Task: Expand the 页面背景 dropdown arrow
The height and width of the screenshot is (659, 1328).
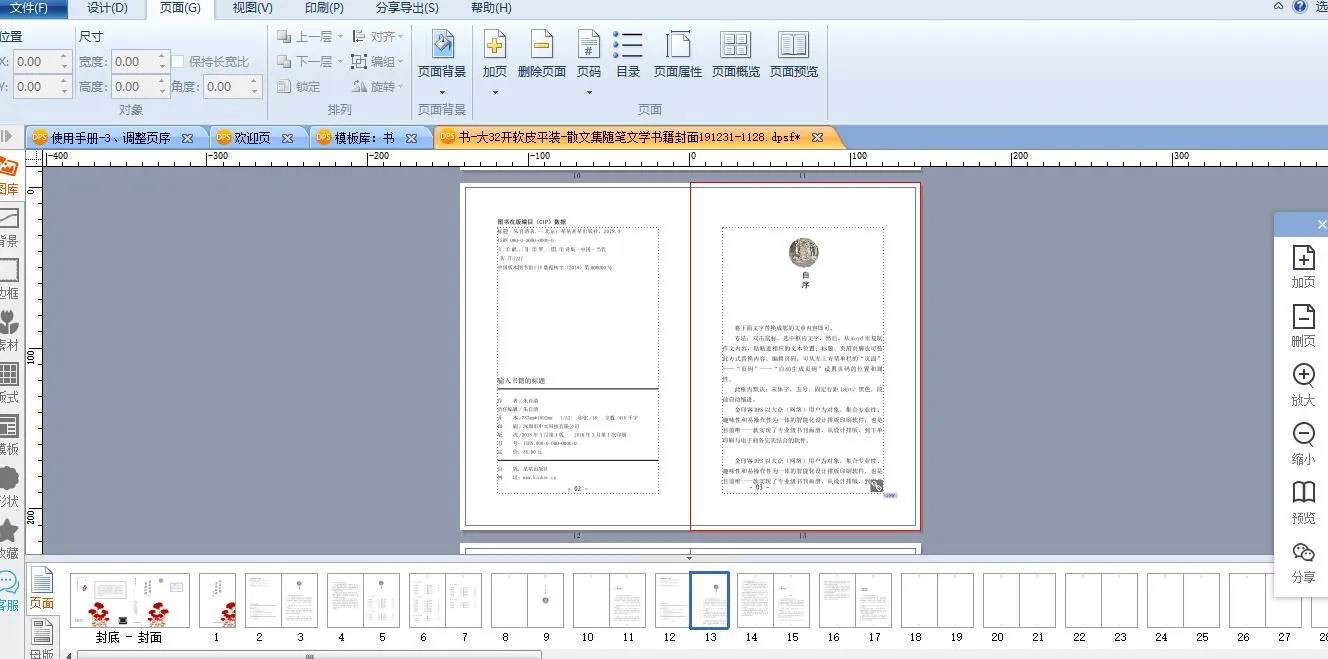Action: (x=441, y=91)
